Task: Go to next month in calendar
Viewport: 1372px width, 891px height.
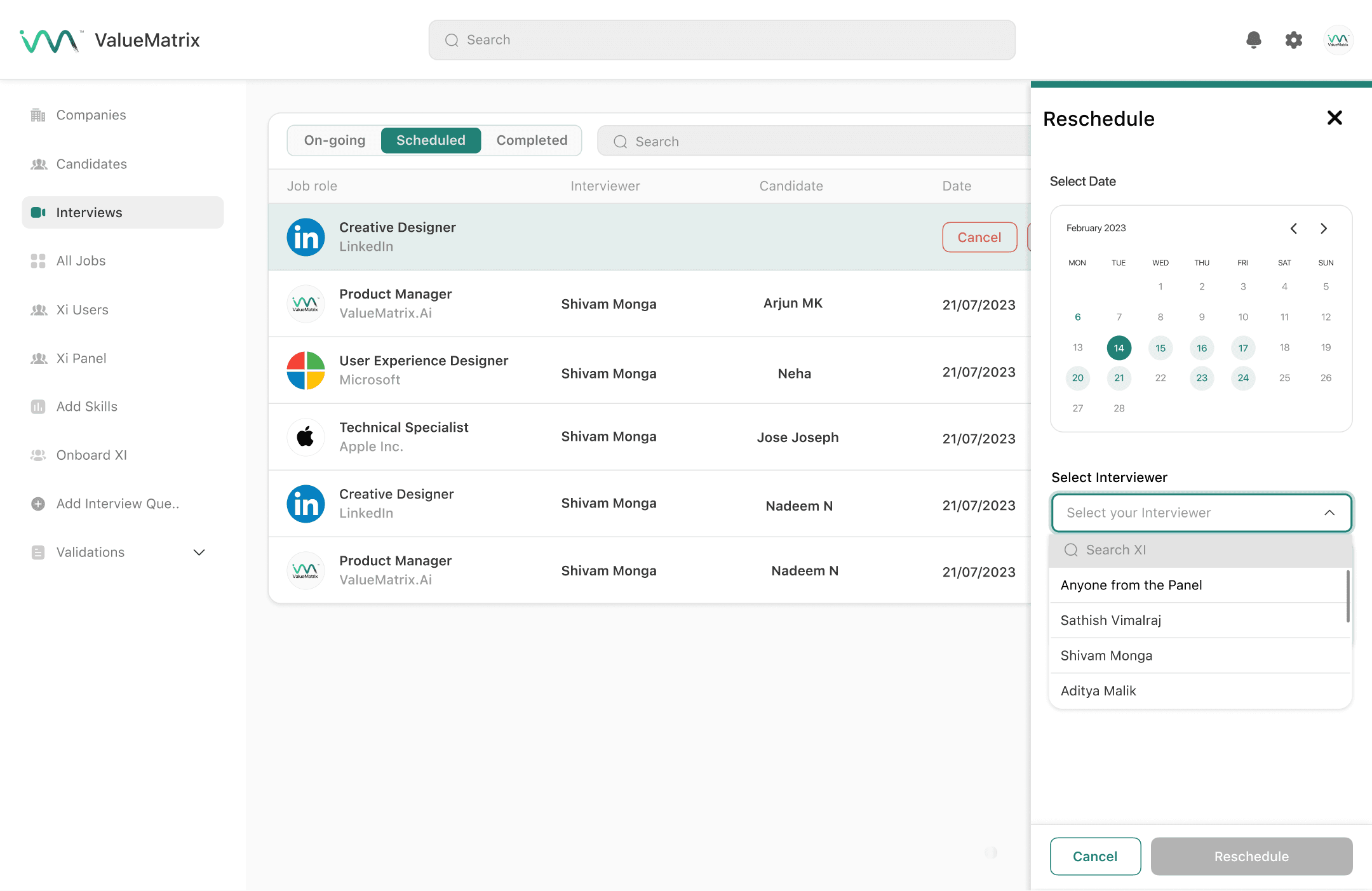Action: (1324, 229)
